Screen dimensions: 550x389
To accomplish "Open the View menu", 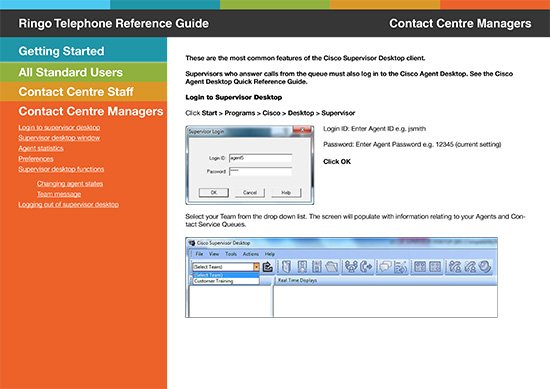I will [214, 254].
